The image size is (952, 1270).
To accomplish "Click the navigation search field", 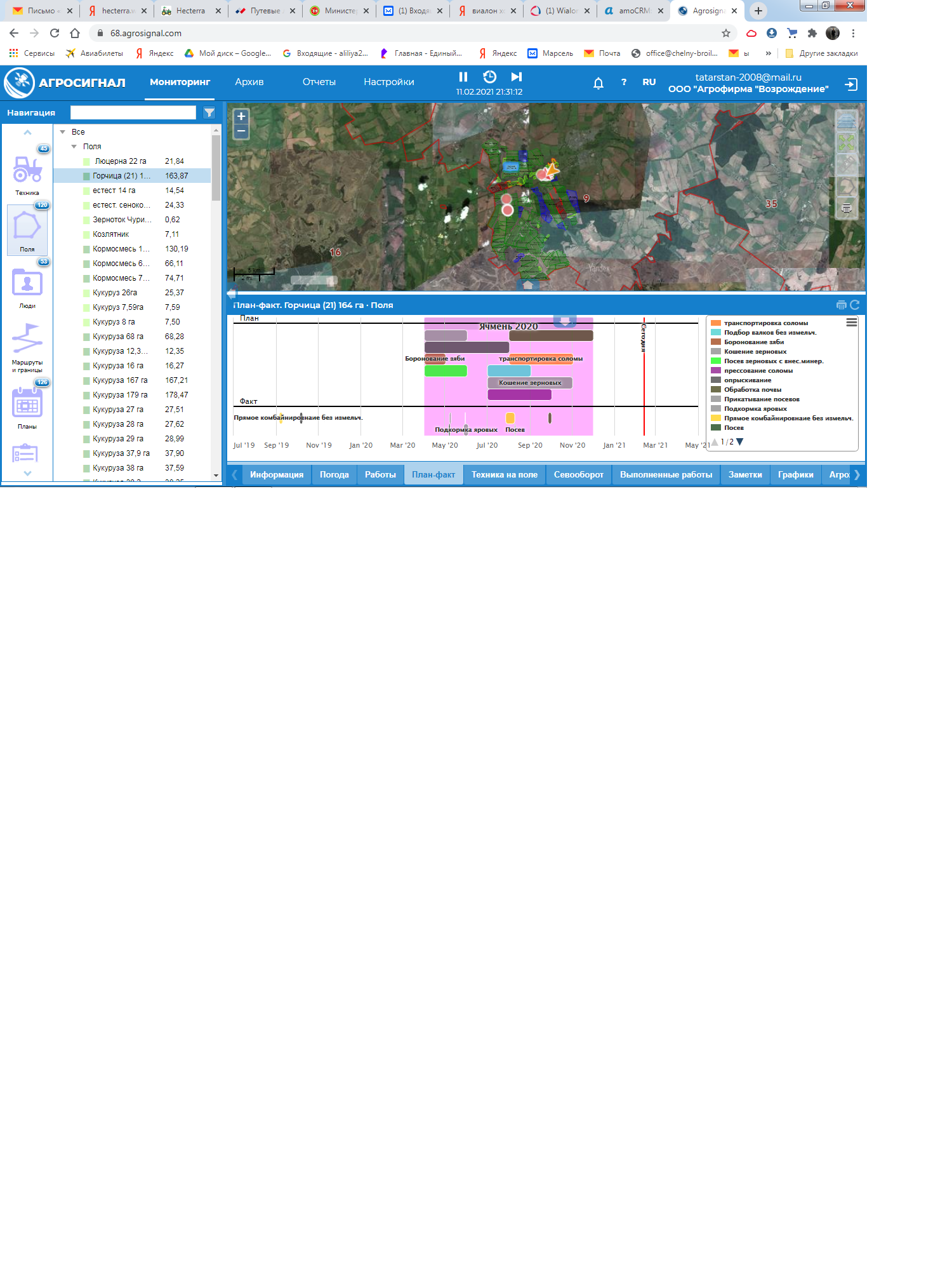I will 133,113.
